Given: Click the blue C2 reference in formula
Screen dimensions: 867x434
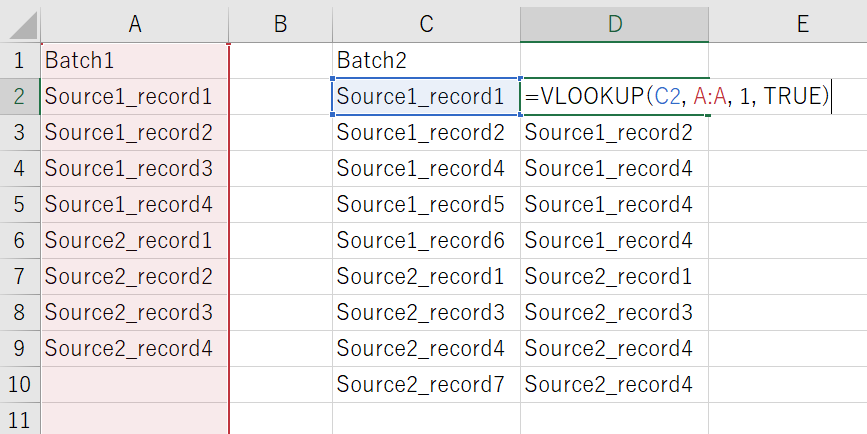Looking at the screenshot, I should (x=669, y=97).
